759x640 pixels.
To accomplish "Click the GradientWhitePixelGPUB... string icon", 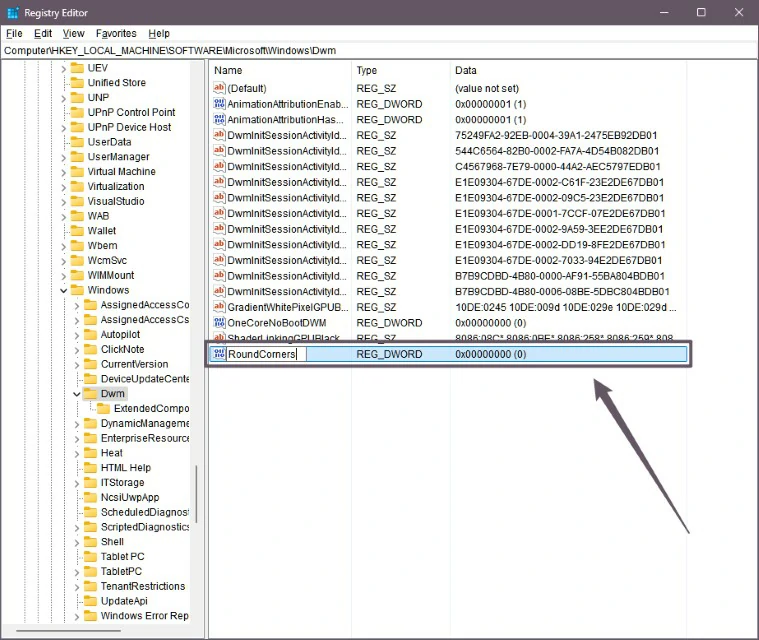I will point(219,307).
